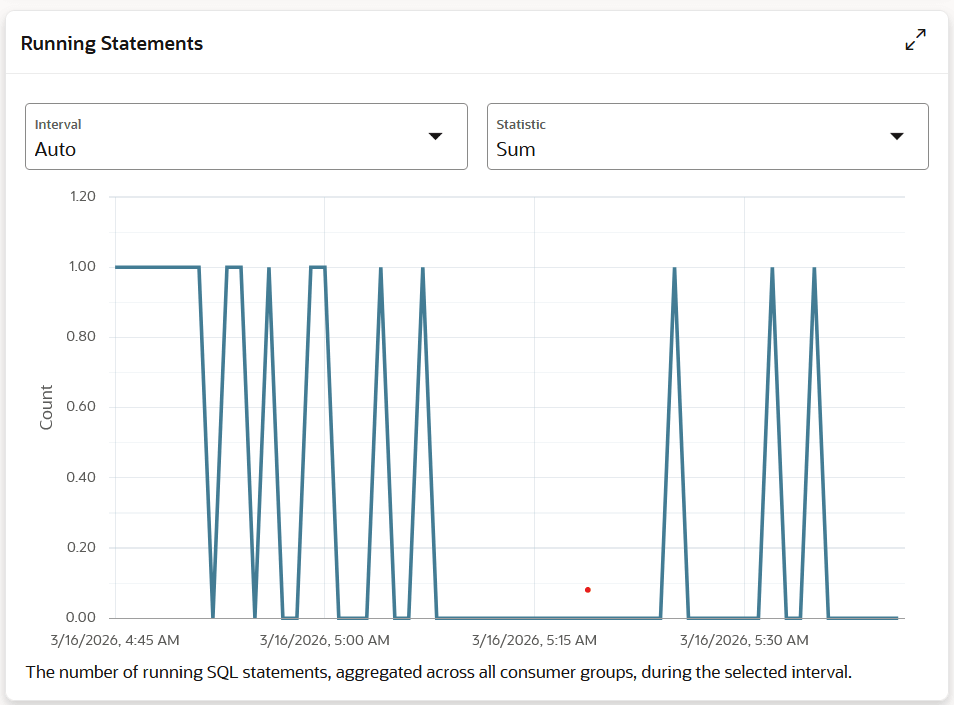The width and height of the screenshot is (954, 705).
Task: Open the Statistic dropdown set to Sum
Action: coord(708,136)
